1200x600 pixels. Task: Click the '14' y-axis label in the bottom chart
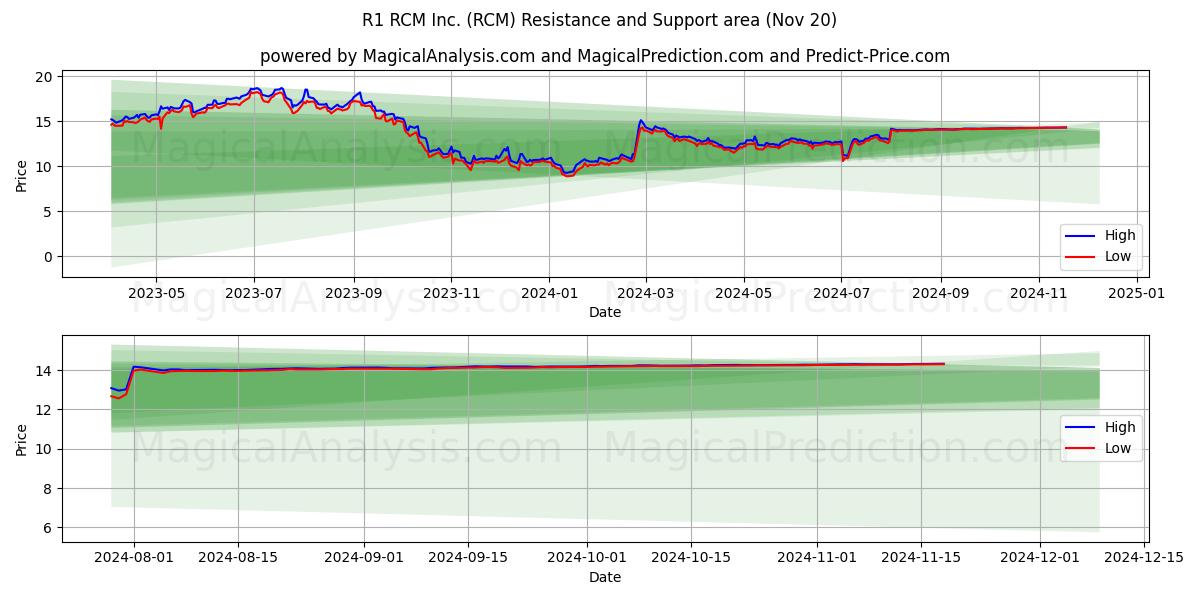pos(46,371)
